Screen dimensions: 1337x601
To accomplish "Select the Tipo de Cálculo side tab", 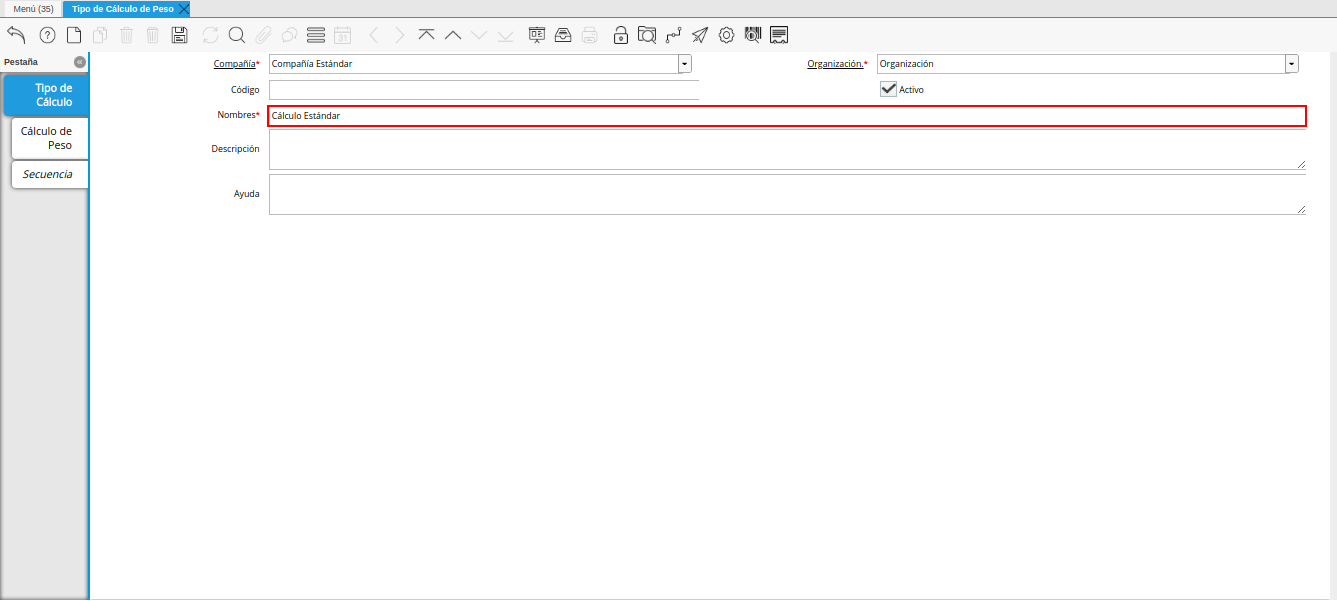I will pos(46,95).
